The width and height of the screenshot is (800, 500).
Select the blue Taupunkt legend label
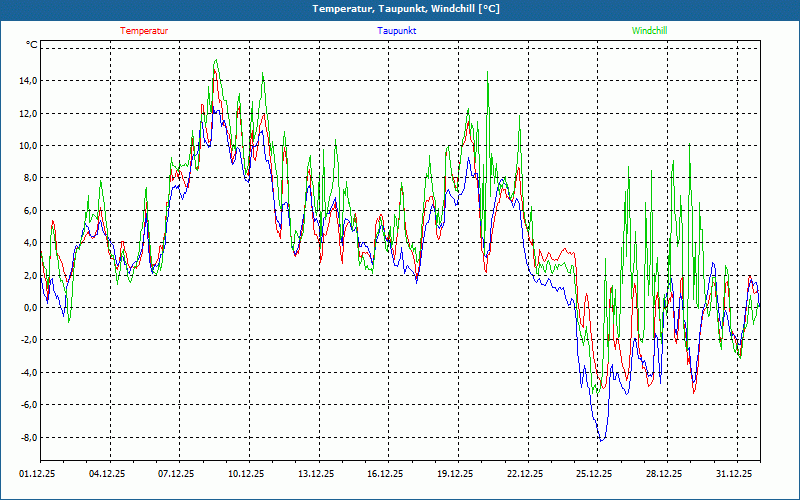(396, 30)
